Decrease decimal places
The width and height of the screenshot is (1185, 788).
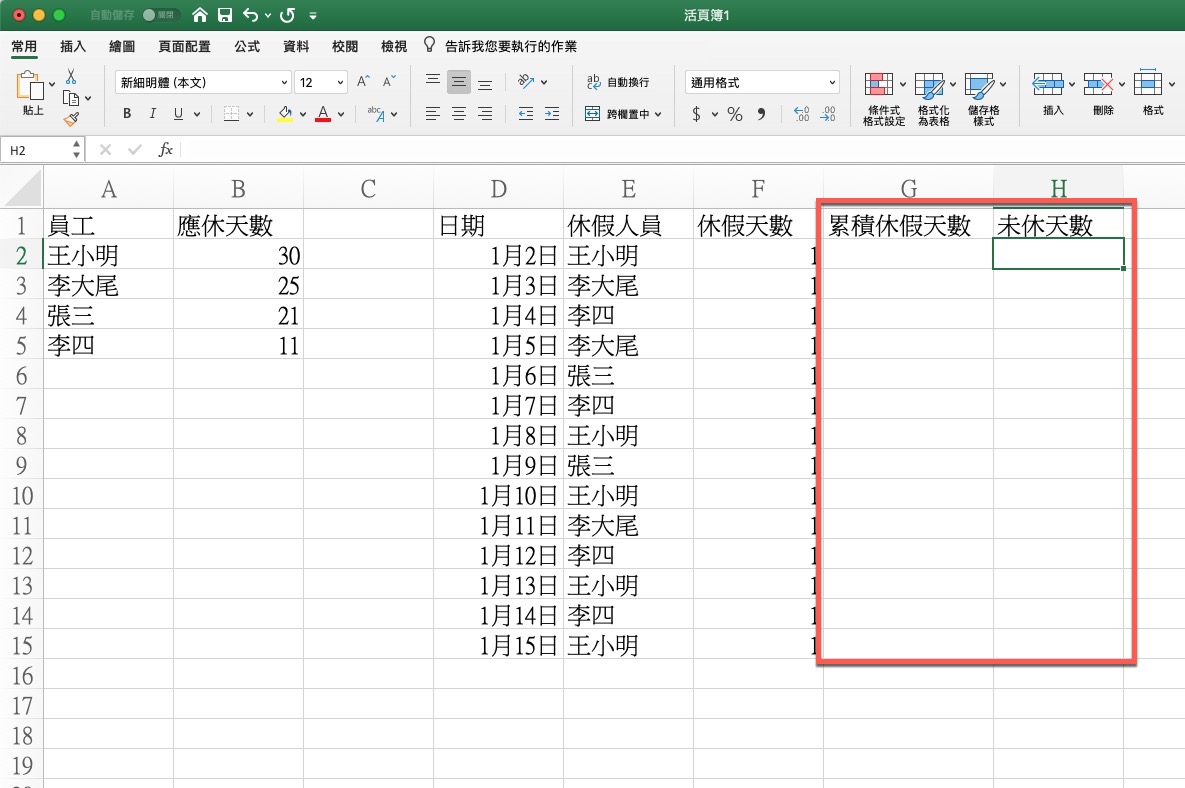tap(828, 114)
